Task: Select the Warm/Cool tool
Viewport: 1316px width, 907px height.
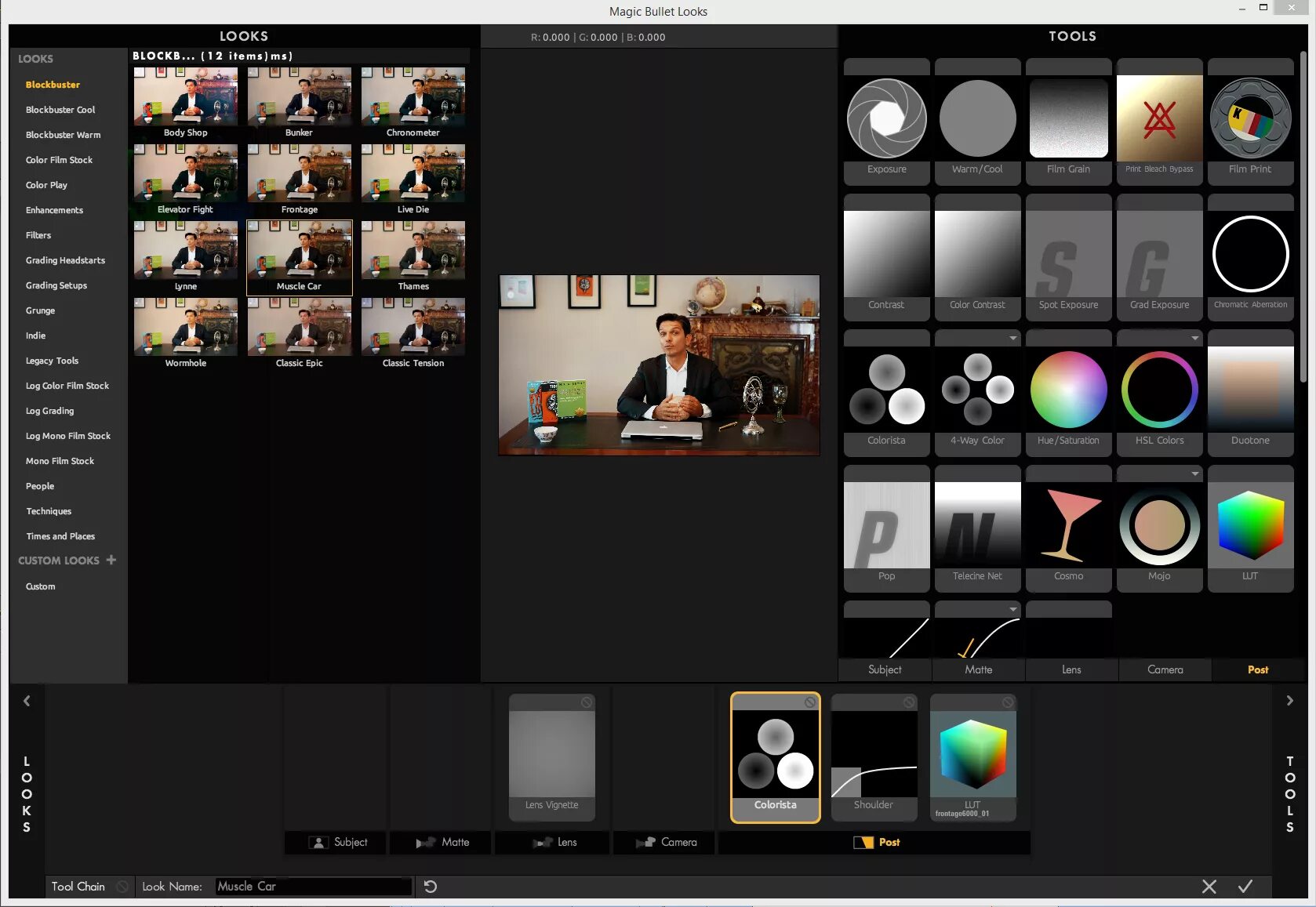Action: click(977, 122)
